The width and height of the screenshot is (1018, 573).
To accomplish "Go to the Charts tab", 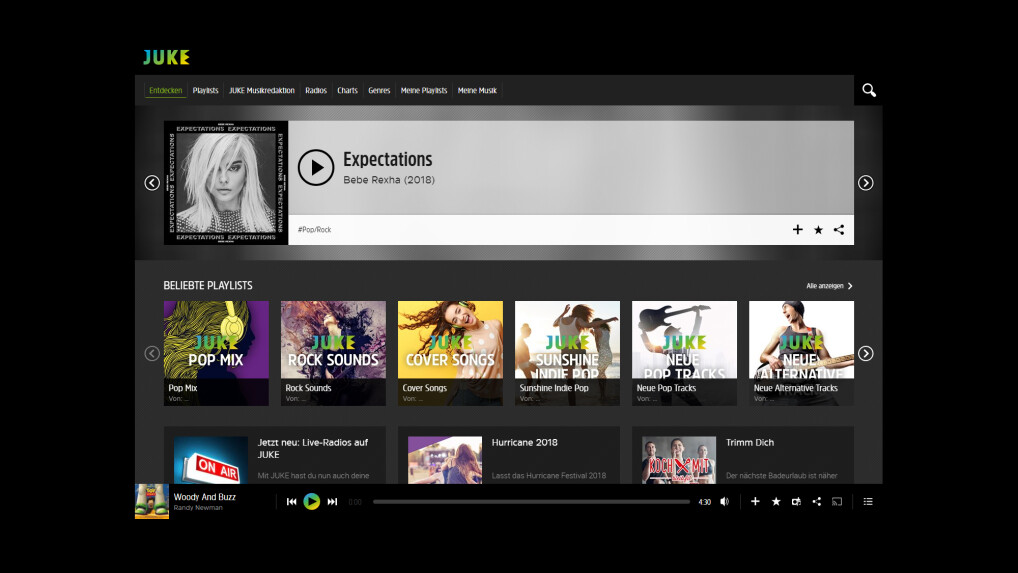I will point(347,91).
